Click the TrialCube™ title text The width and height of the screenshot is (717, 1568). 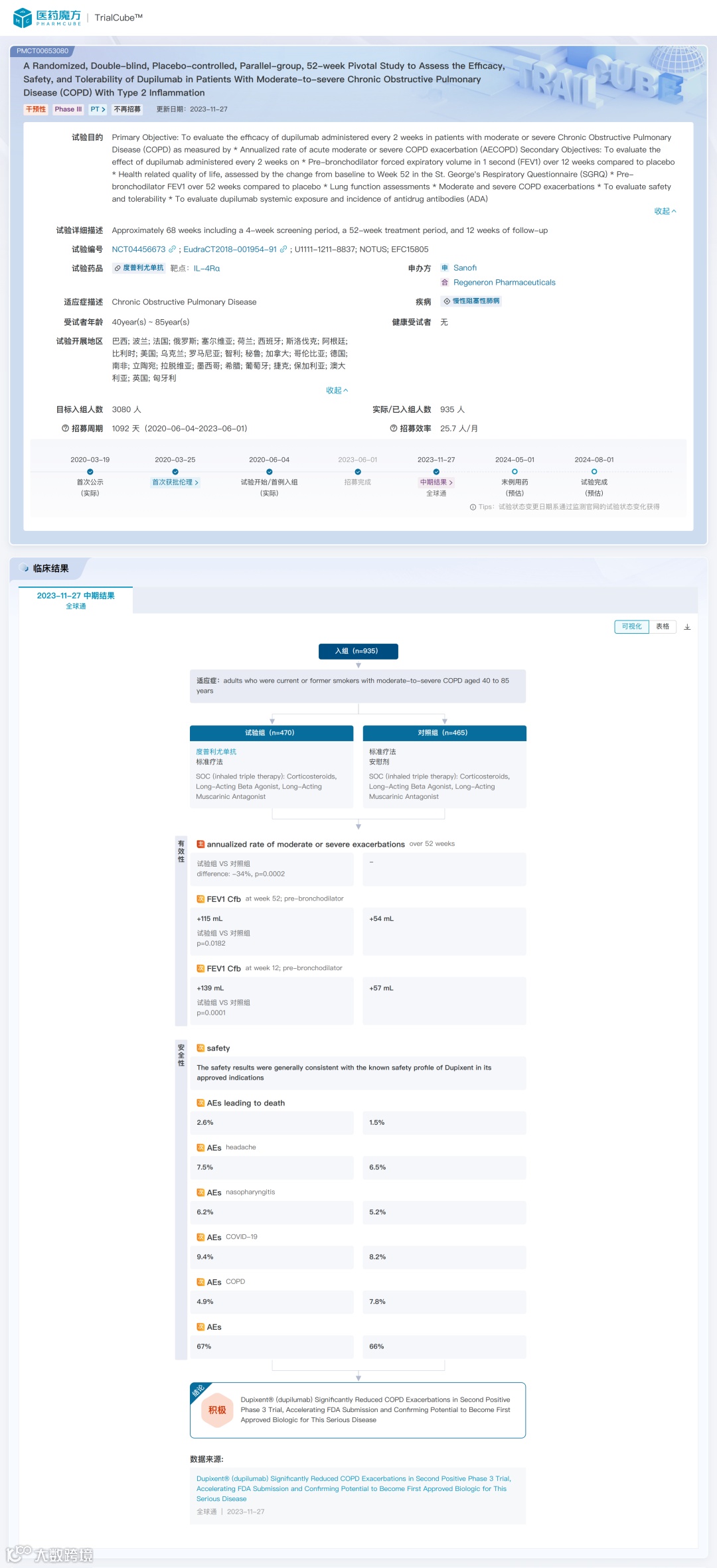point(119,18)
